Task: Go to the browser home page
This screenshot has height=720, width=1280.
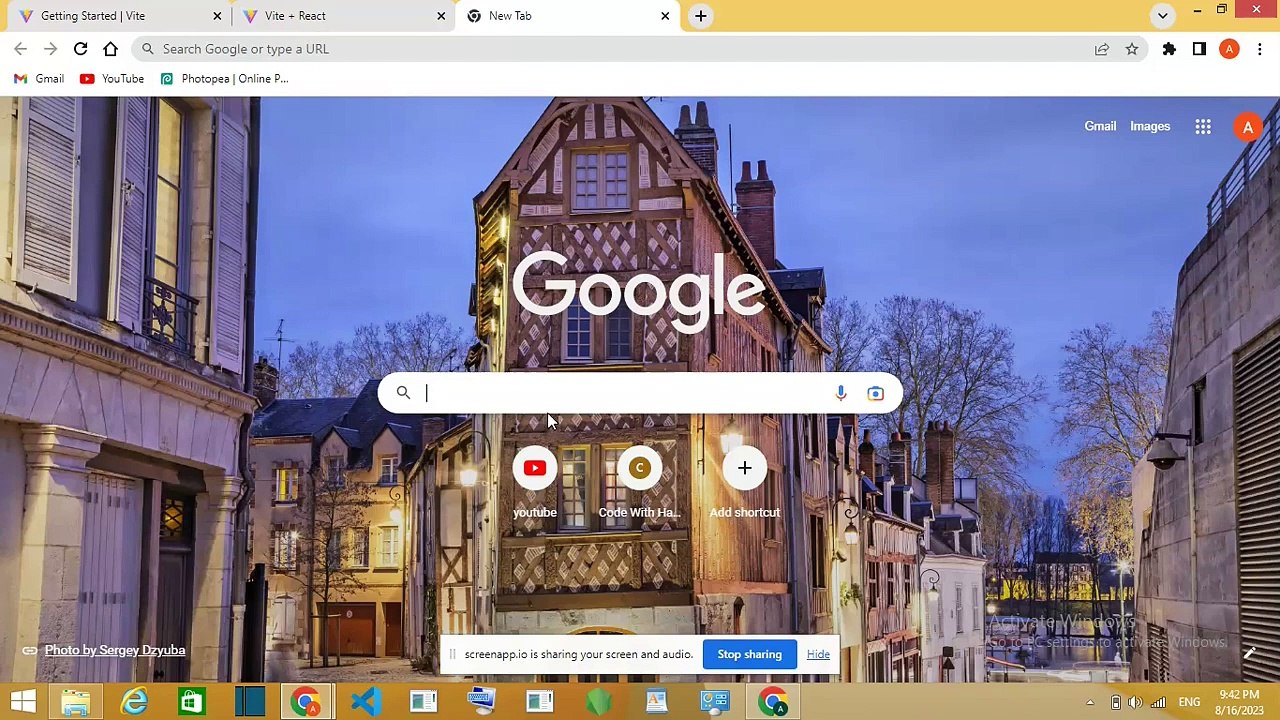Action: point(110,49)
